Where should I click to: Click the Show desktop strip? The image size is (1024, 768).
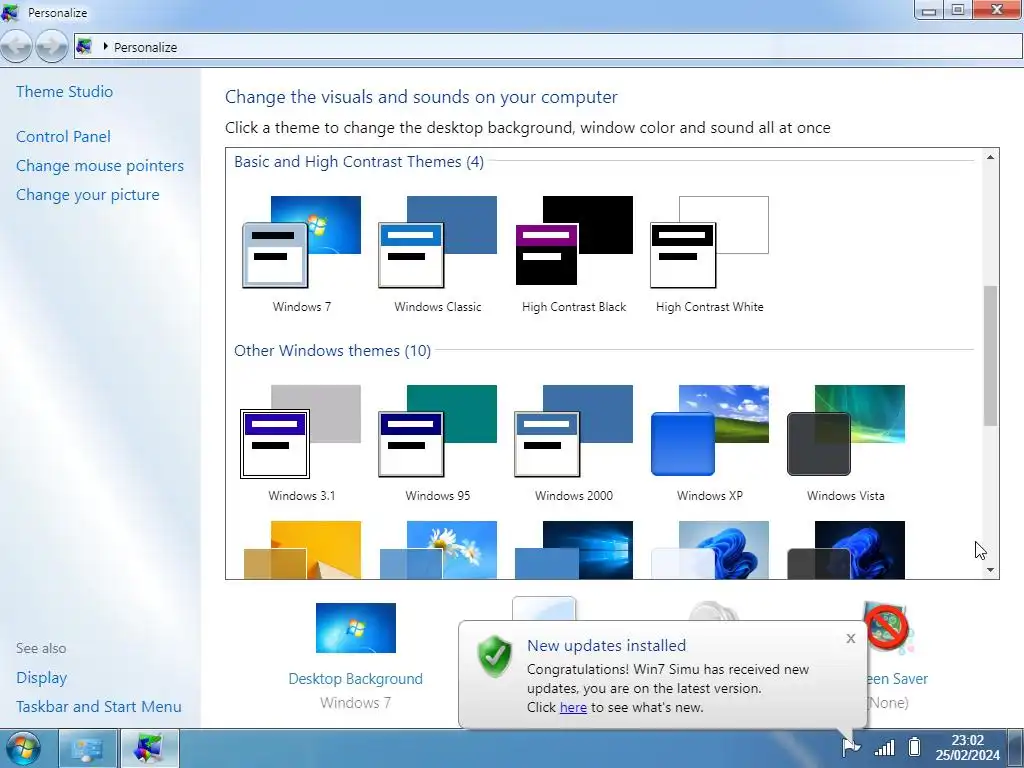[x=1016, y=748]
